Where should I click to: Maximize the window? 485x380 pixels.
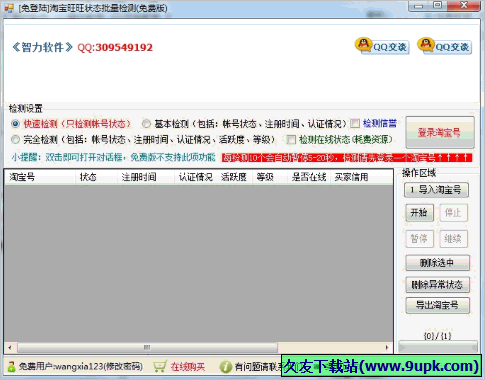click(437, 6)
